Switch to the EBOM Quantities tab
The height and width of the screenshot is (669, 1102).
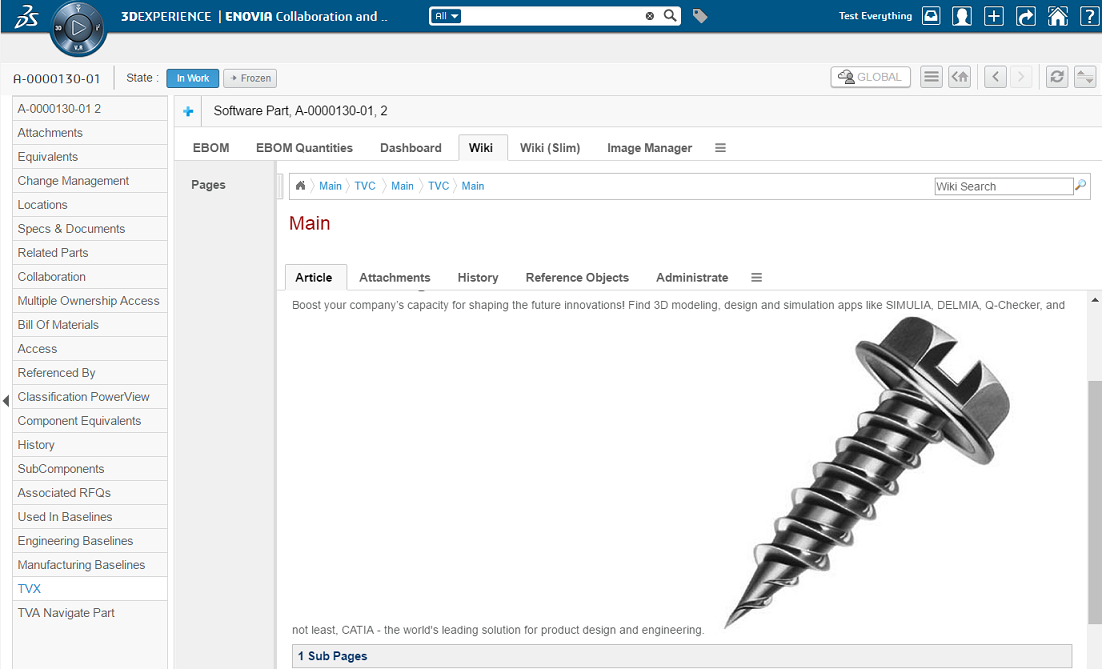tap(304, 148)
